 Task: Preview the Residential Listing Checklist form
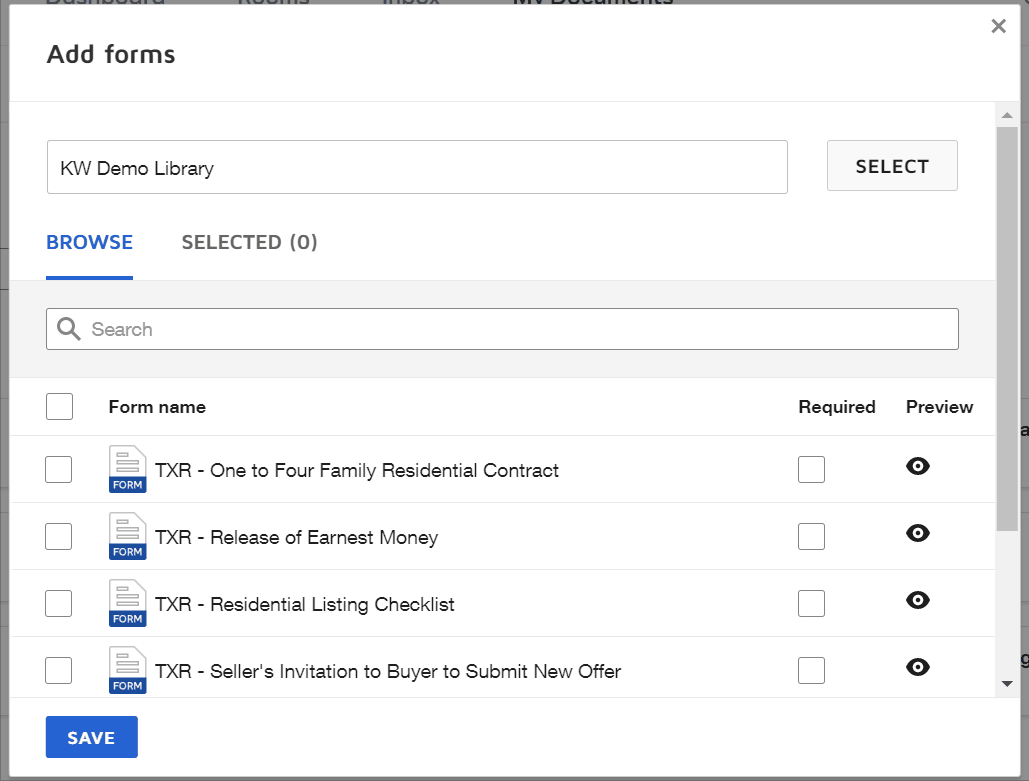(x=917, y=600)
